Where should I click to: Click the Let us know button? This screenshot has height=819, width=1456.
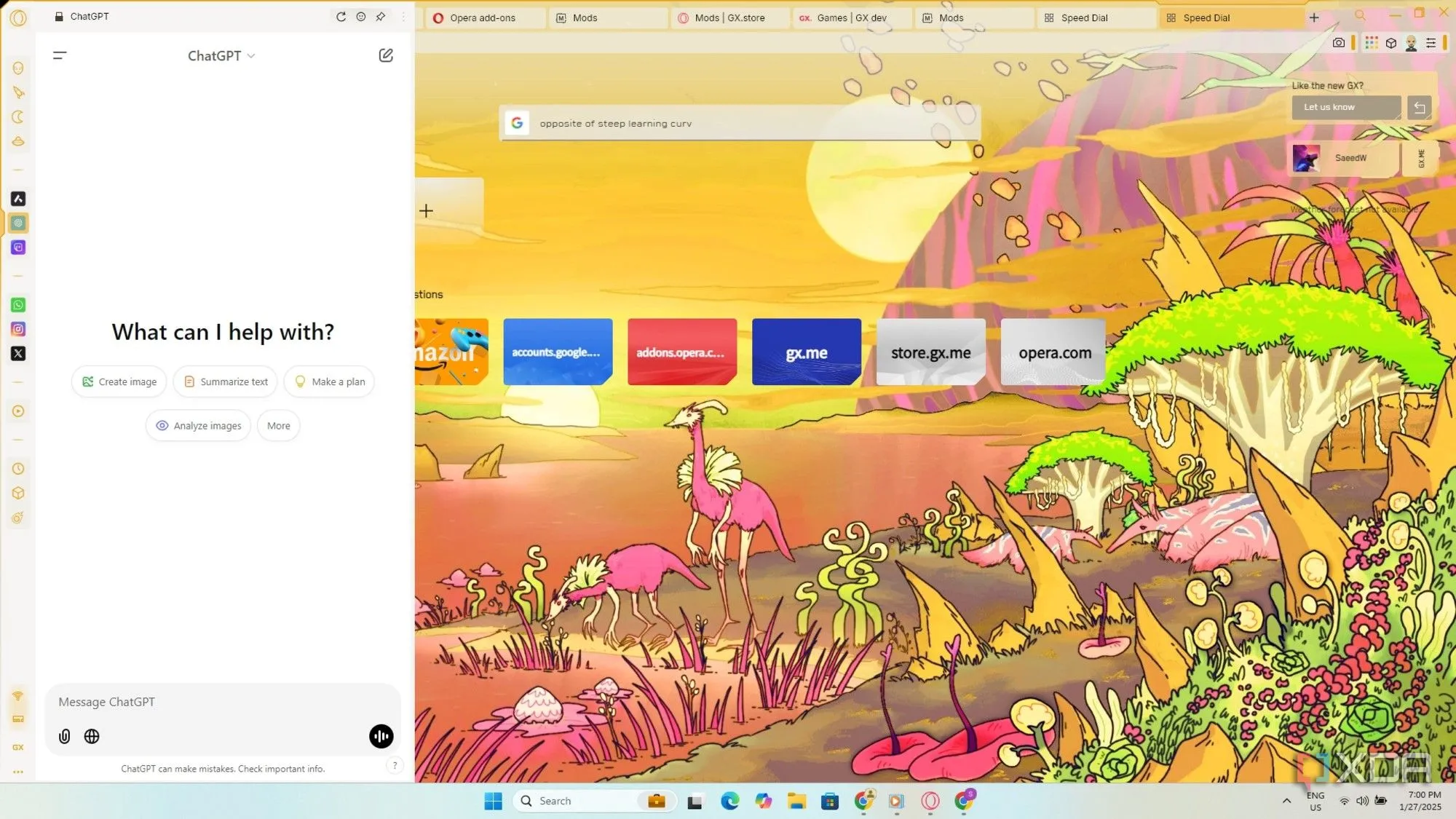pos(1346,107)
